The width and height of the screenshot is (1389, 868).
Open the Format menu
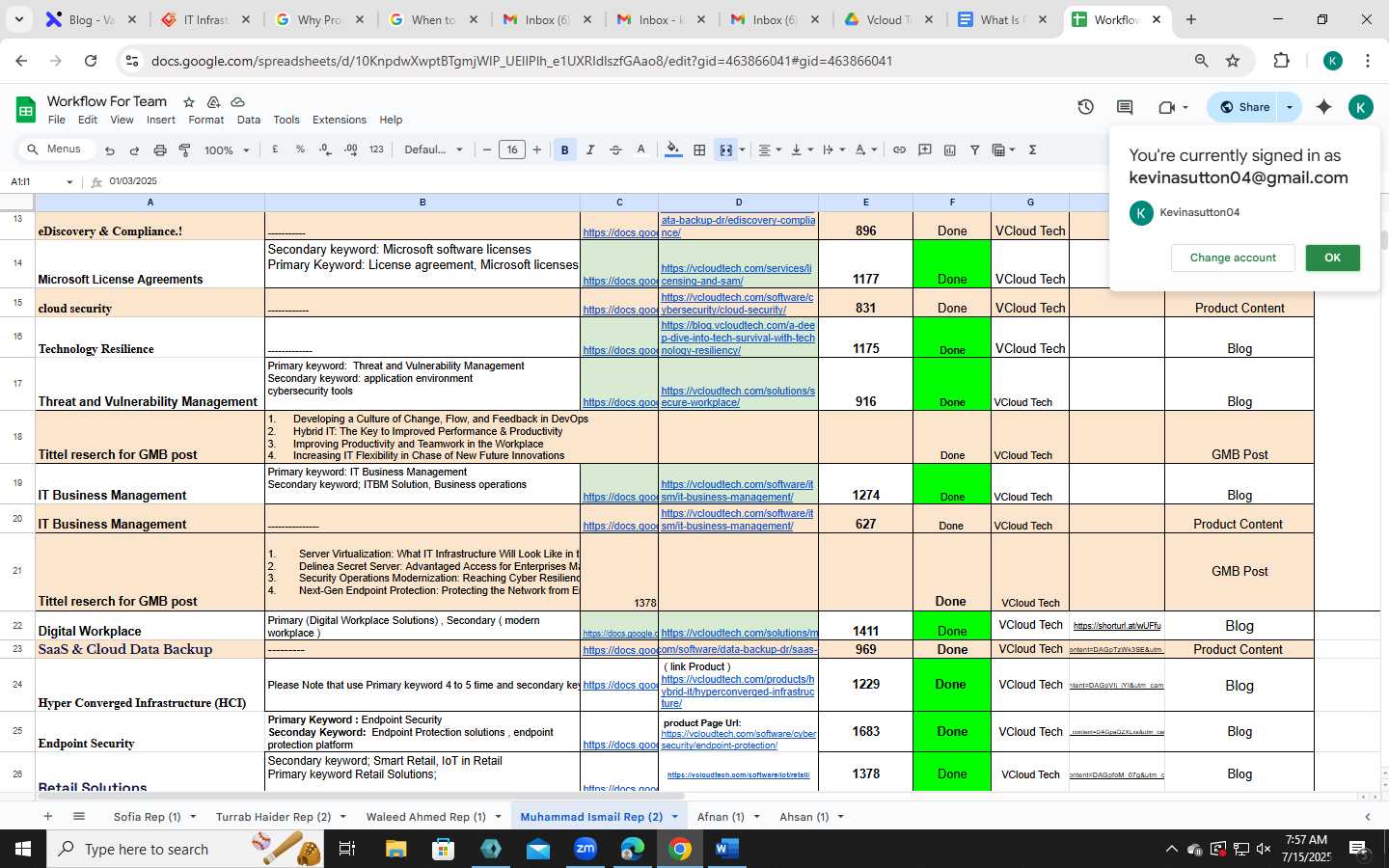[x=205, y=120]
